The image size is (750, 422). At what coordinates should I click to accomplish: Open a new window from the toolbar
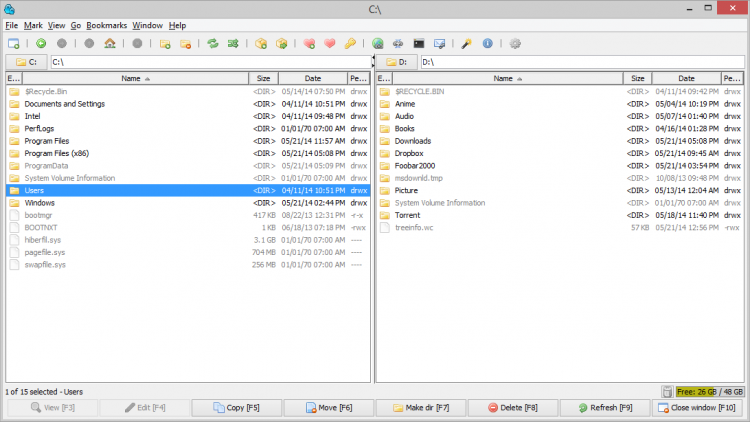(14, 44)
